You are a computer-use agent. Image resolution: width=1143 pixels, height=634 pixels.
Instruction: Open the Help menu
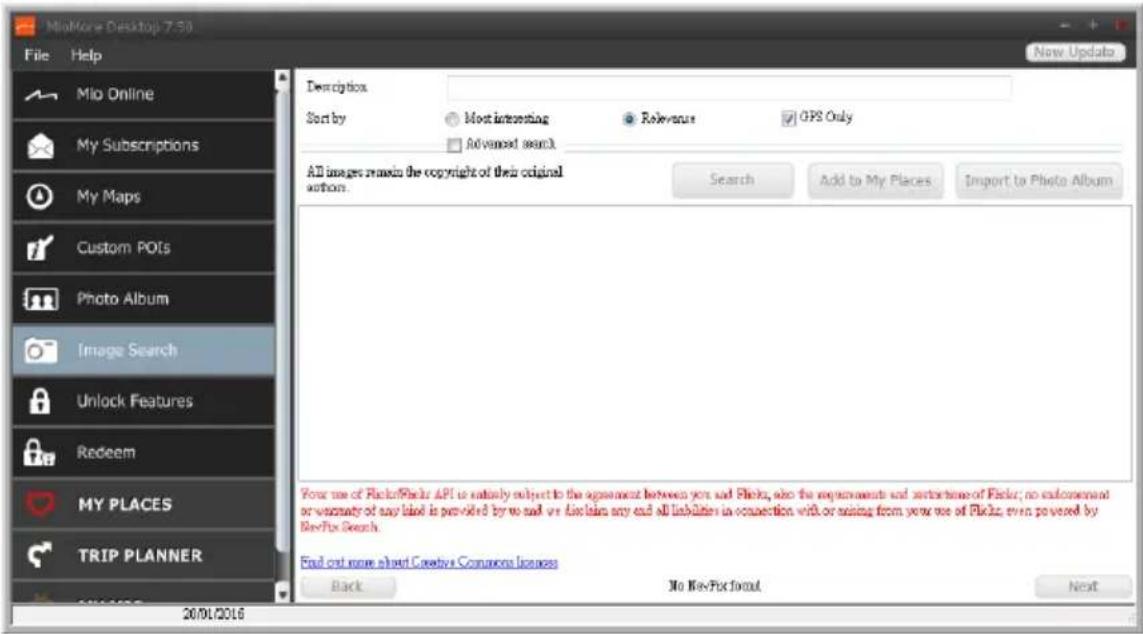point(86,55)
